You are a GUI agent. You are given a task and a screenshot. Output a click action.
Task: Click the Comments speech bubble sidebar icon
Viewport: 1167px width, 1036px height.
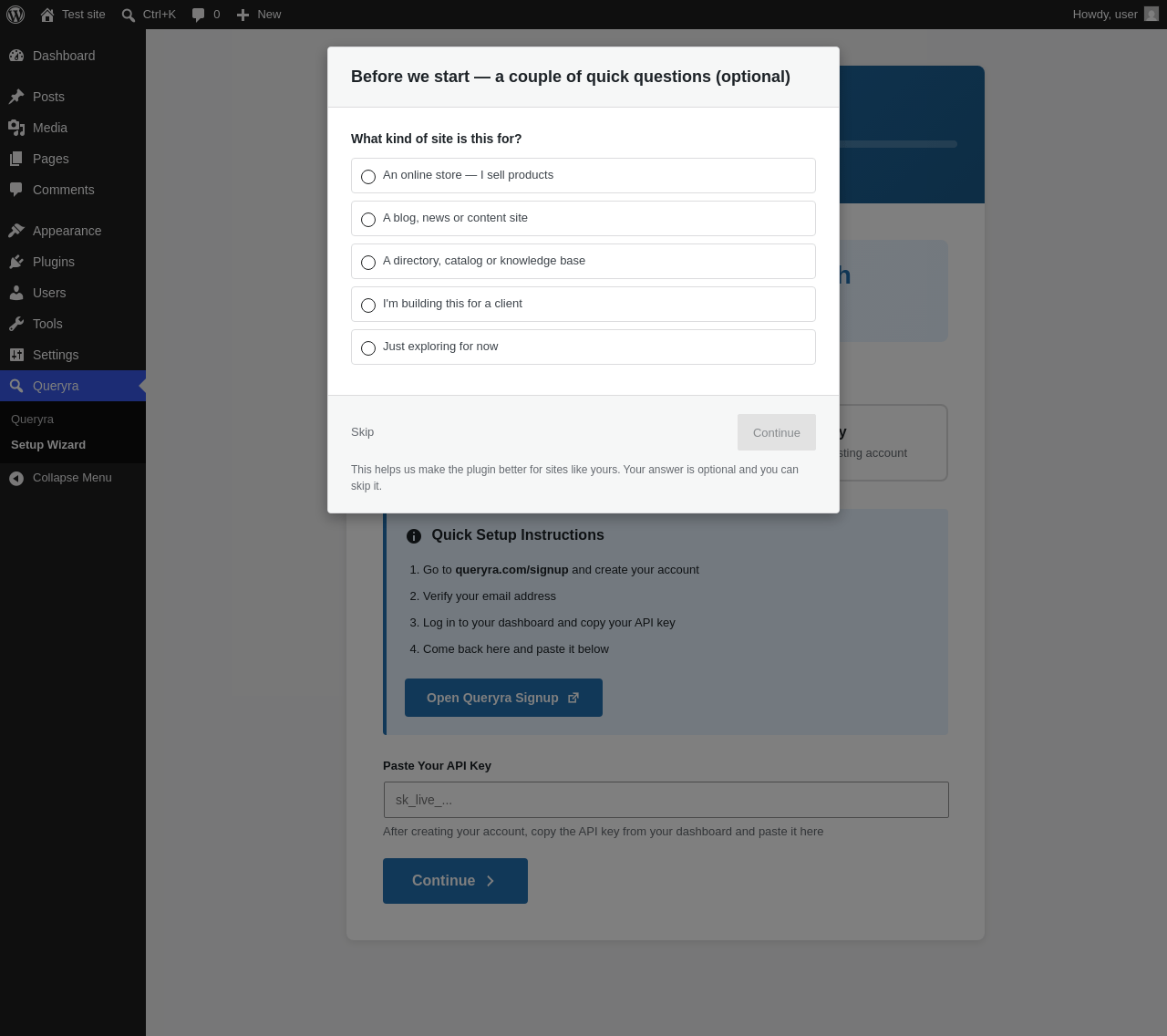[16, 190]
